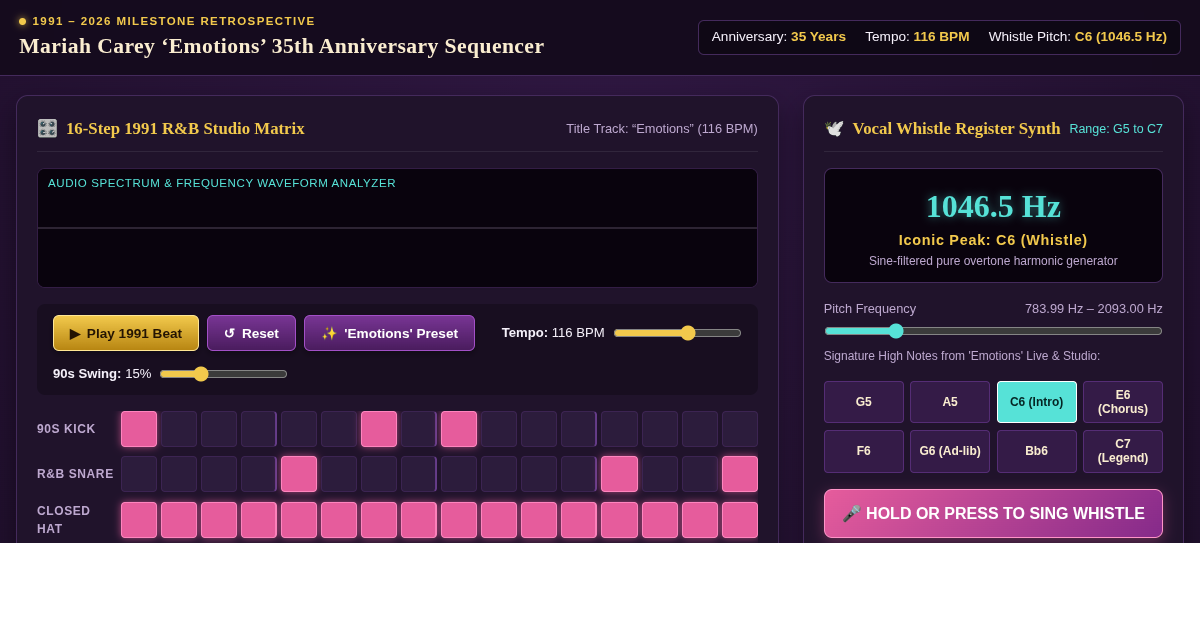Viewport: 1200px width, 630px height.
Task: Click 'Tempo: 116 BPM' in top header bar
Action: coord(917,37)
